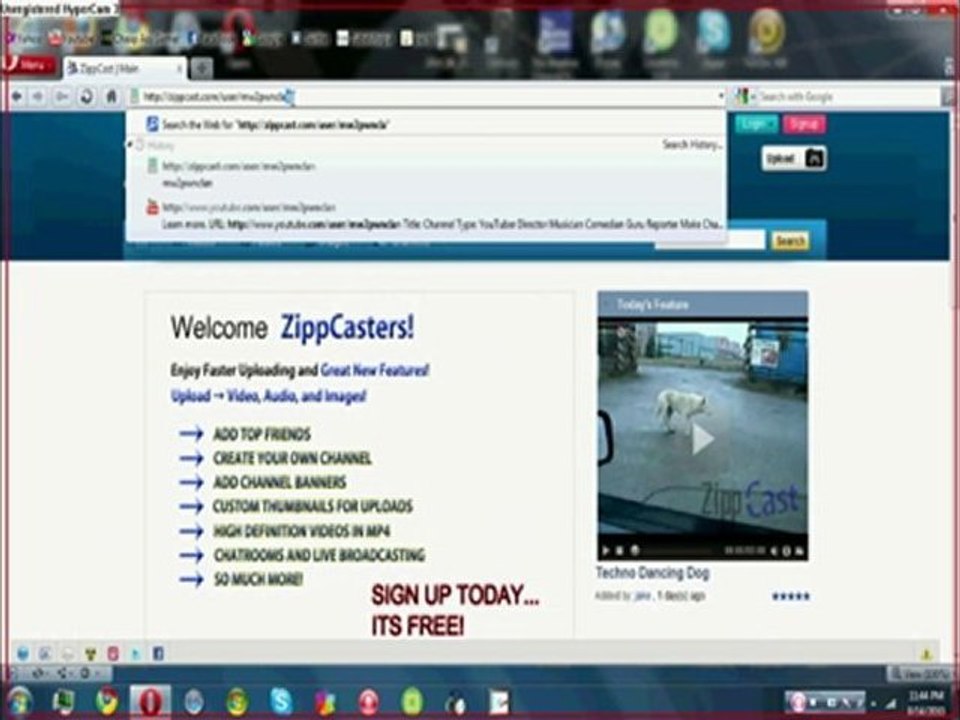Image resolution: width=960 pixels, height=720 pixels.
Task: Open the video uploader name link
Action: (642, 596)
